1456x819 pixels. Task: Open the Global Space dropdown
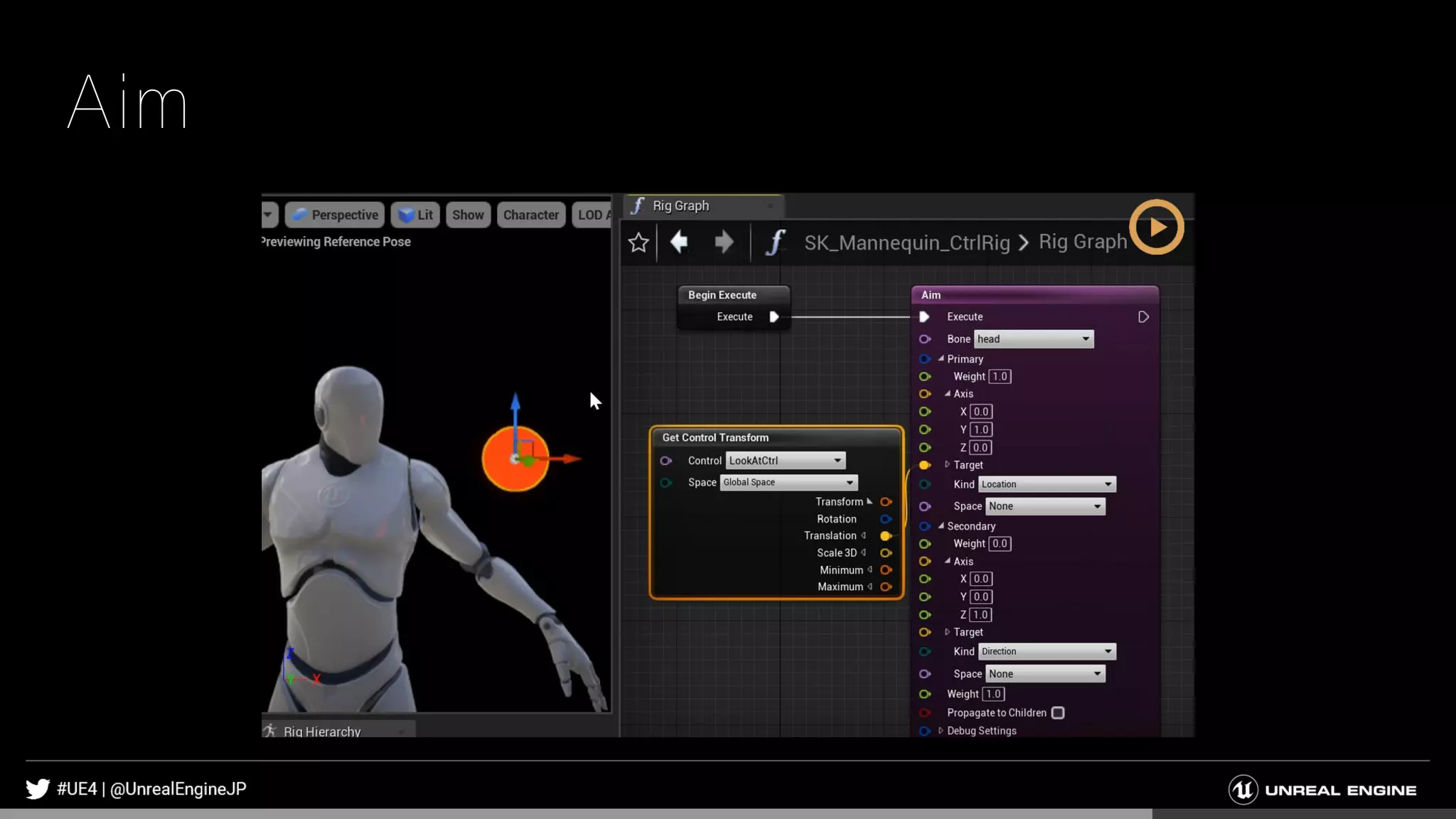pos(788,483)
